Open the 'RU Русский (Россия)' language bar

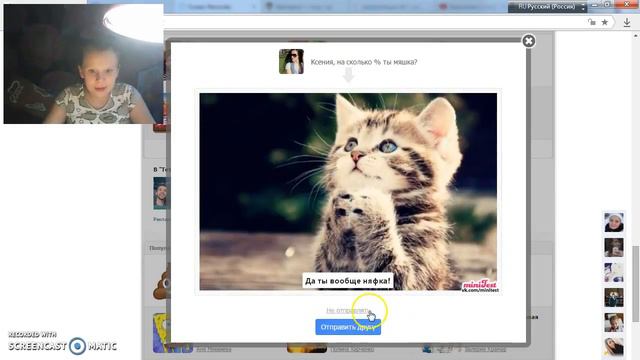click(546, 7)
